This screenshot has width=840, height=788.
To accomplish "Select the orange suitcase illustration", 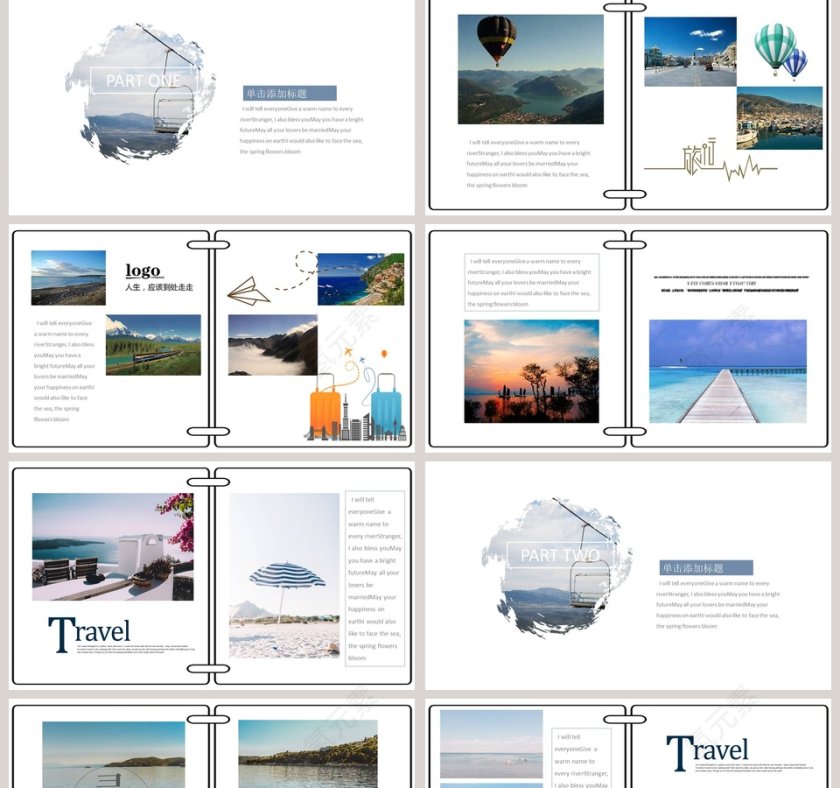I will tap(326, 406).
